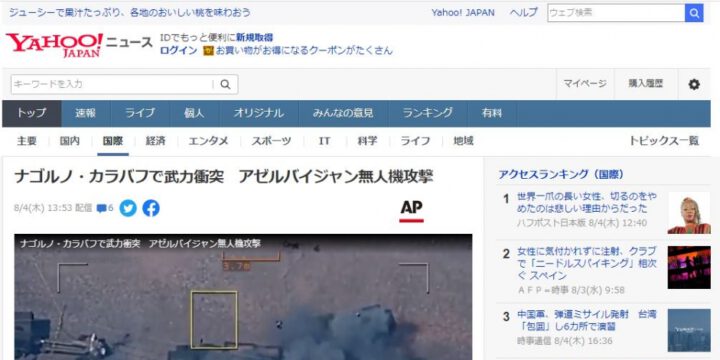This screenshot has height=360, width=720.
Task: Open ranking thumbnail for long nails story
Action: [689, 213]
